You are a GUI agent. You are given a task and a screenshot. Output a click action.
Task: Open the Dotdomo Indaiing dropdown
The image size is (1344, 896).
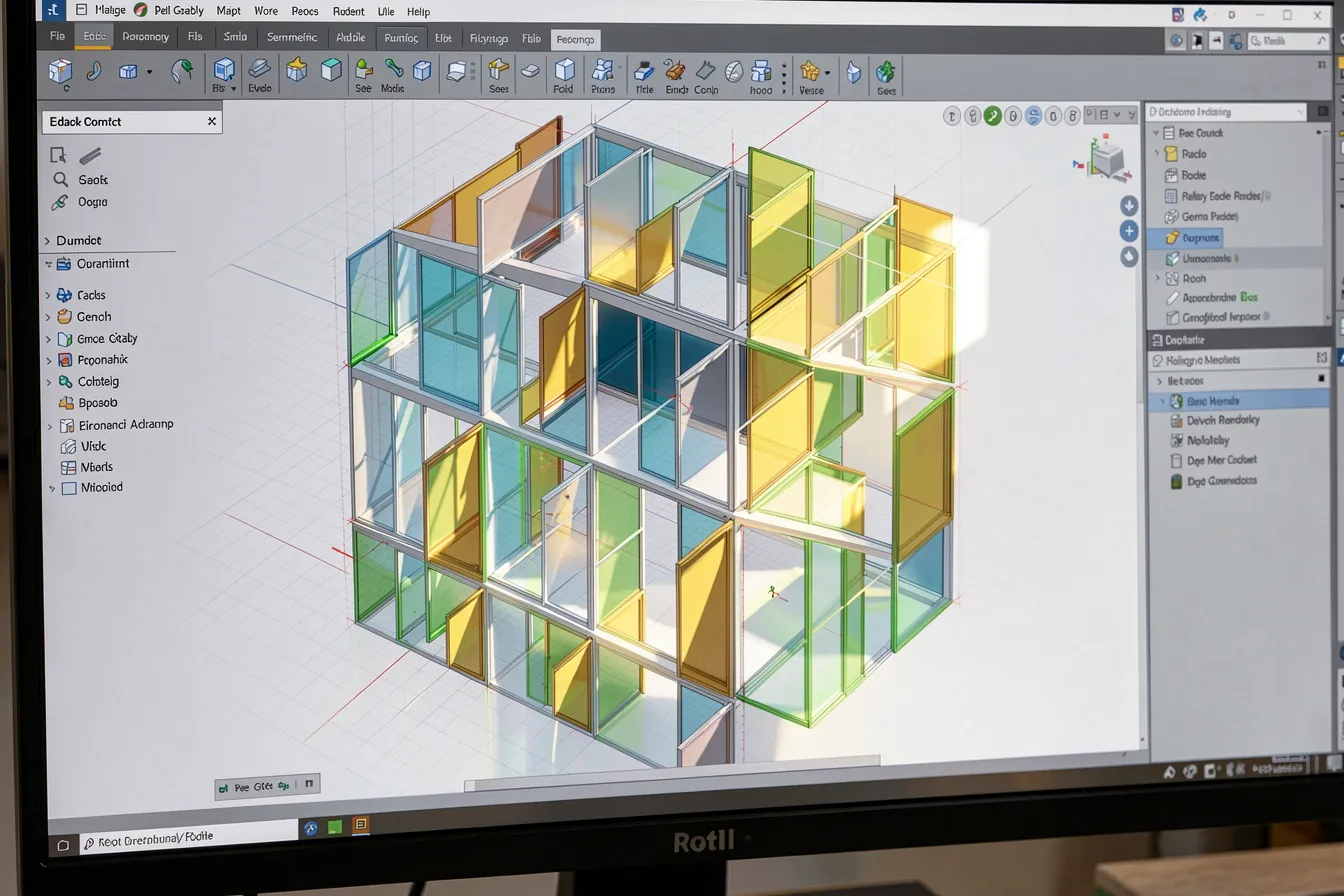[x=1225, y=112]
